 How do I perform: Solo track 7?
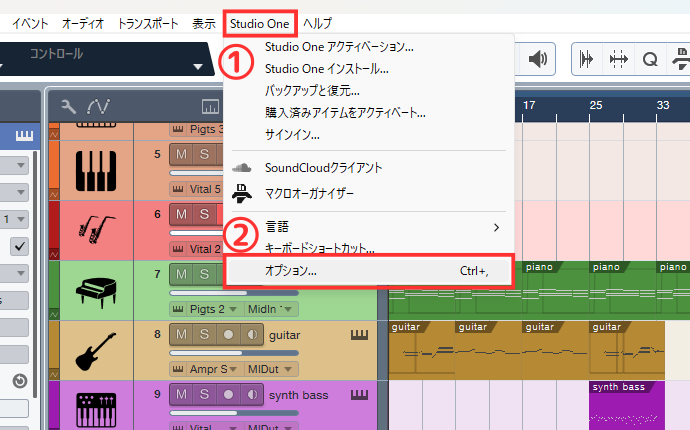204,274
